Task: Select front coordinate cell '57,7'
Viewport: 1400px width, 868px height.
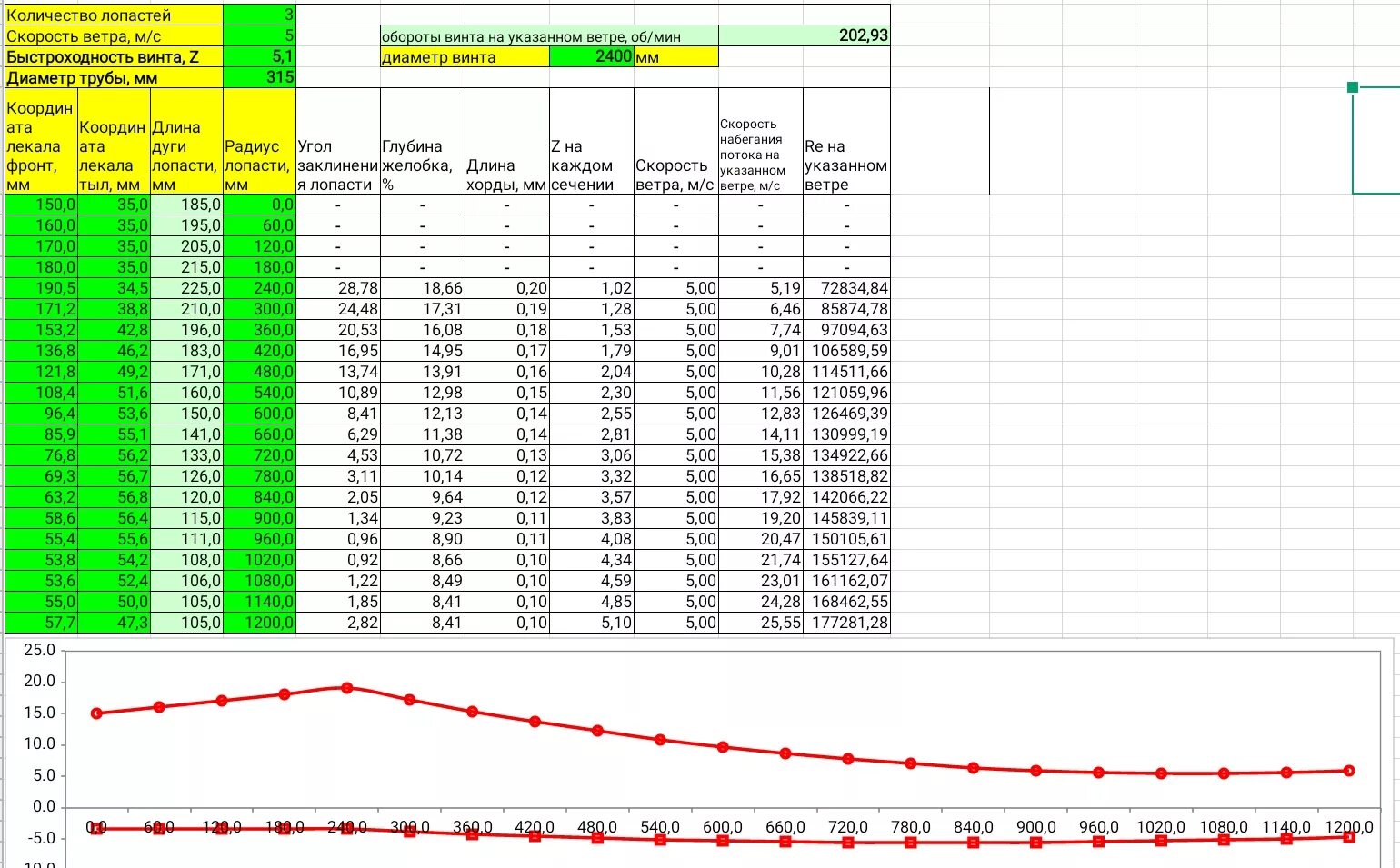Action: click(41, 623)
